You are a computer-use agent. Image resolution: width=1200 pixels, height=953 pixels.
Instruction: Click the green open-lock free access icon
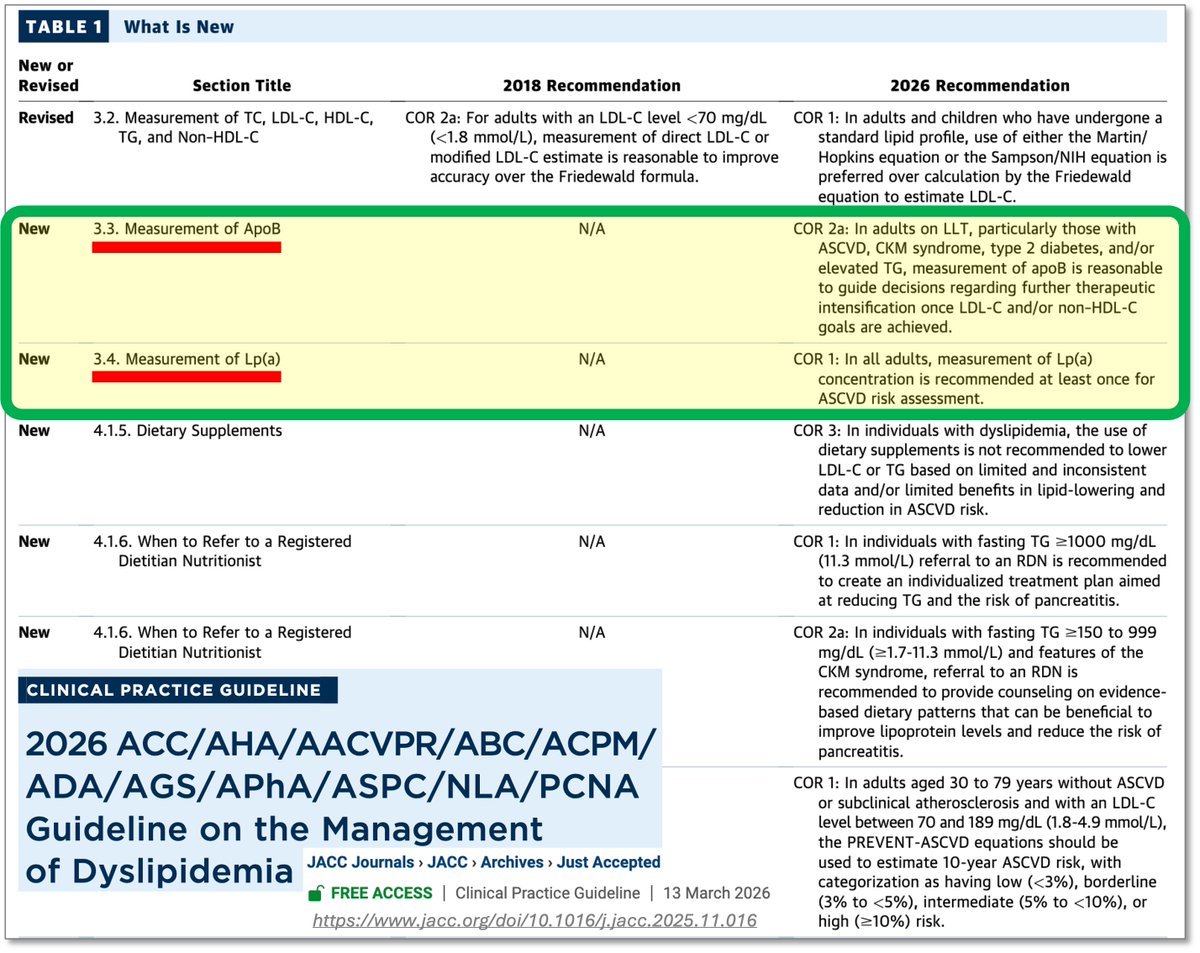[x=315, y=894]
